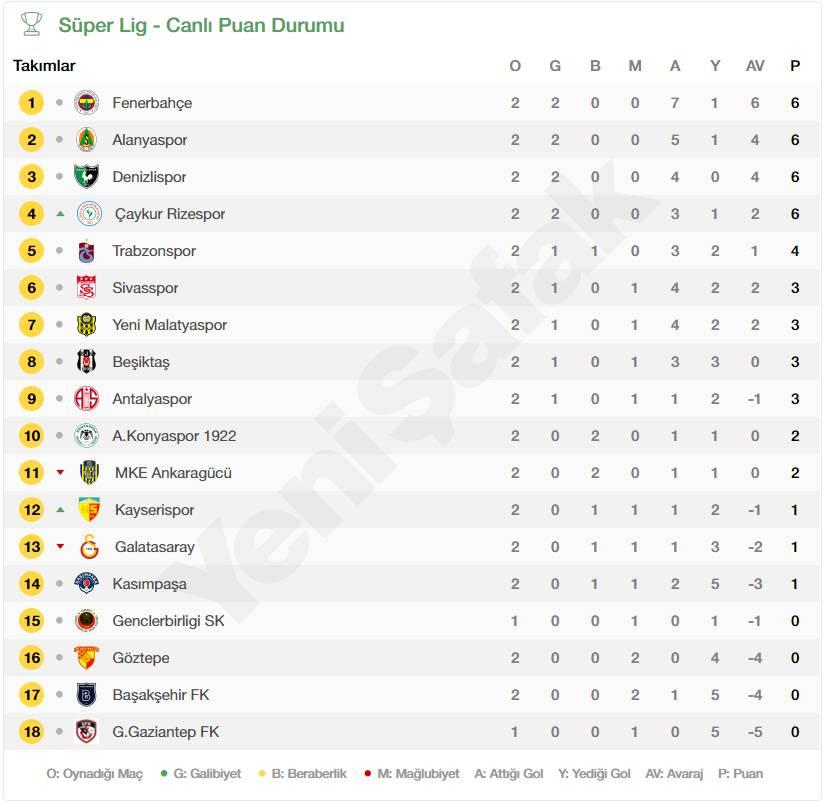This screenshot has width=824, height=801.
Task: Click the Kasımpaşa team name
Action: (x=149, y=584)
